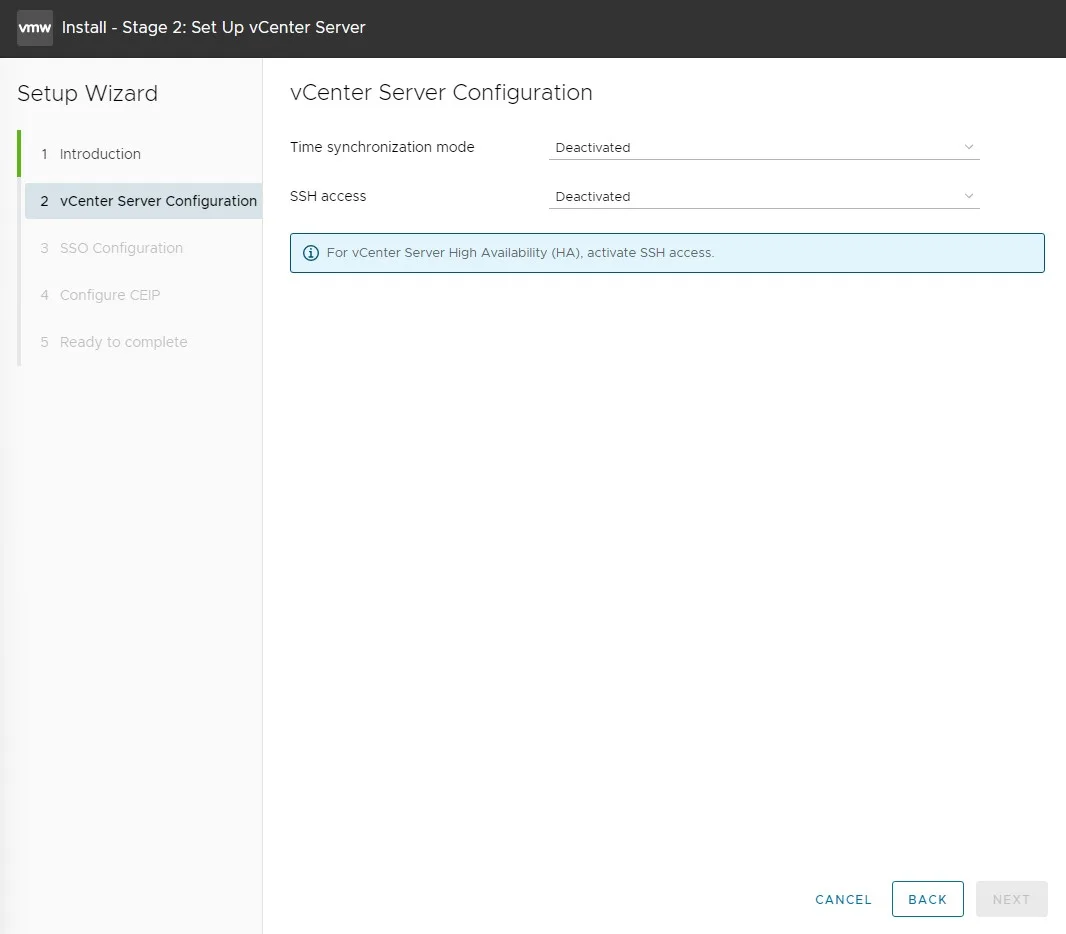This screenshot has width=1066, height=934.
Task: Click the BACK button
Action: [927, 899]
